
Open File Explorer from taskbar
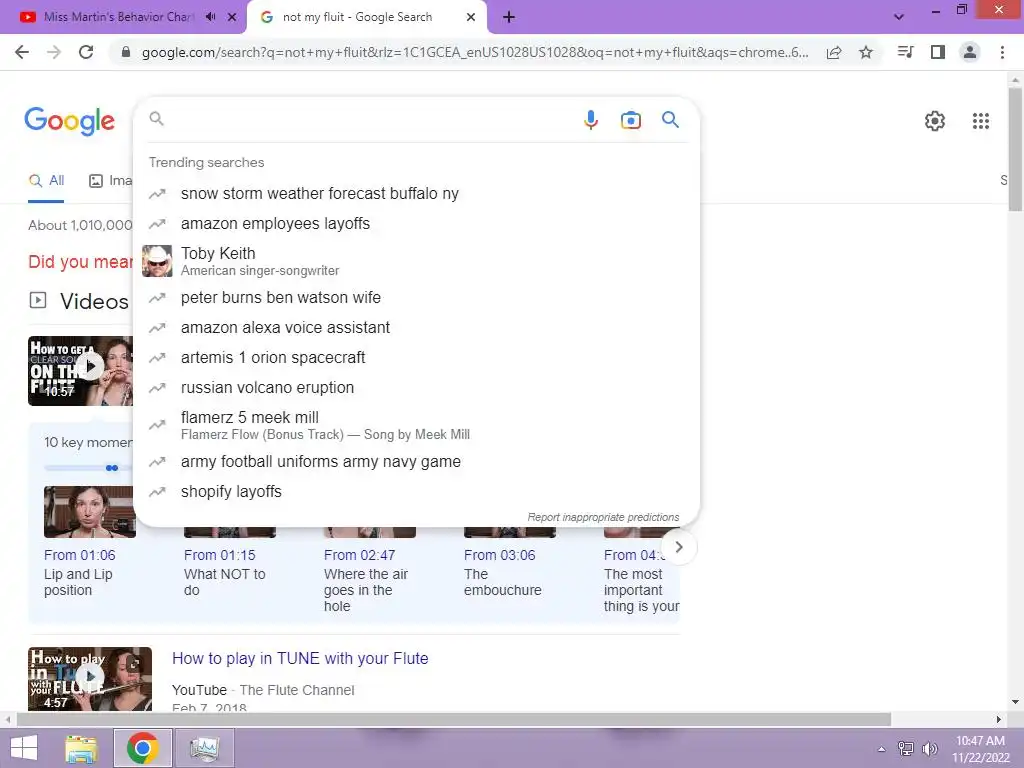coord(81,748)
